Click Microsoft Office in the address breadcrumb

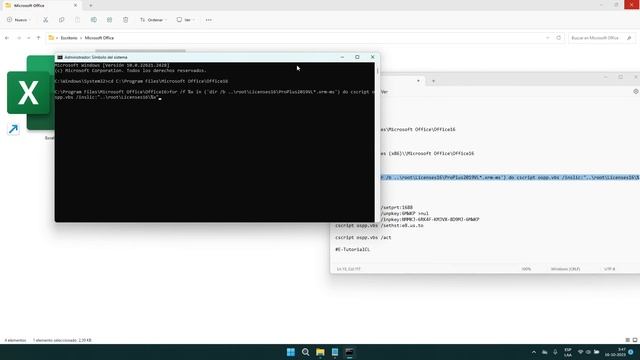tap(99, 38)
